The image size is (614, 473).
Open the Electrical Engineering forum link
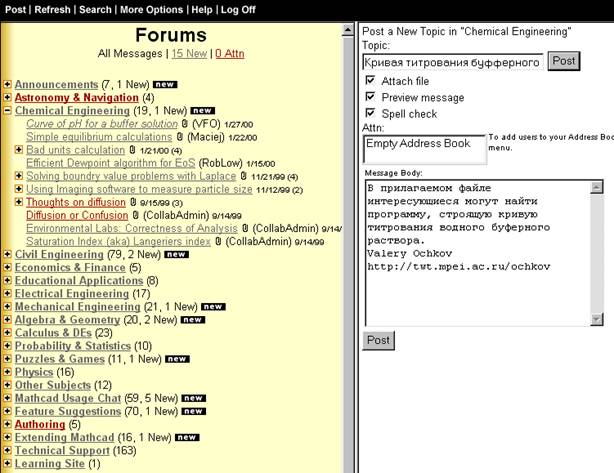click(72, 293)
